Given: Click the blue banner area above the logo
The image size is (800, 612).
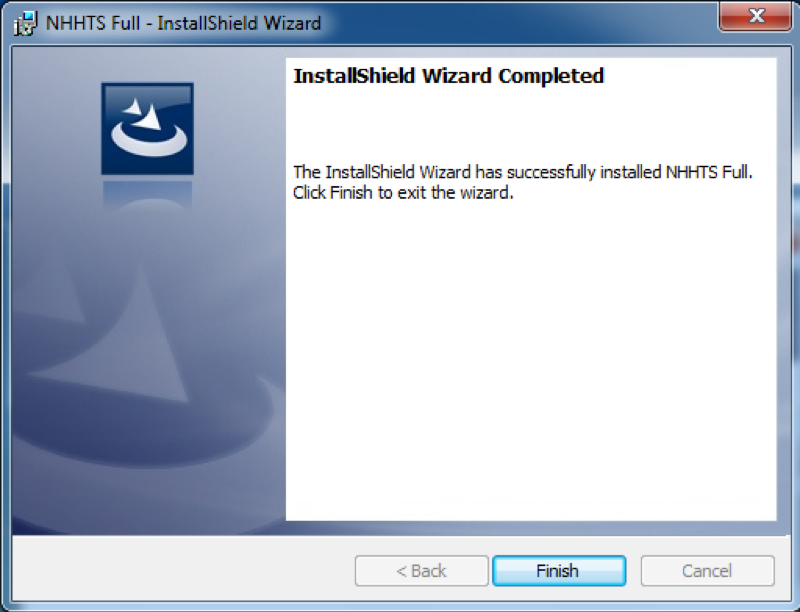Looking at the screenshot, I should [x=147, y=65].
